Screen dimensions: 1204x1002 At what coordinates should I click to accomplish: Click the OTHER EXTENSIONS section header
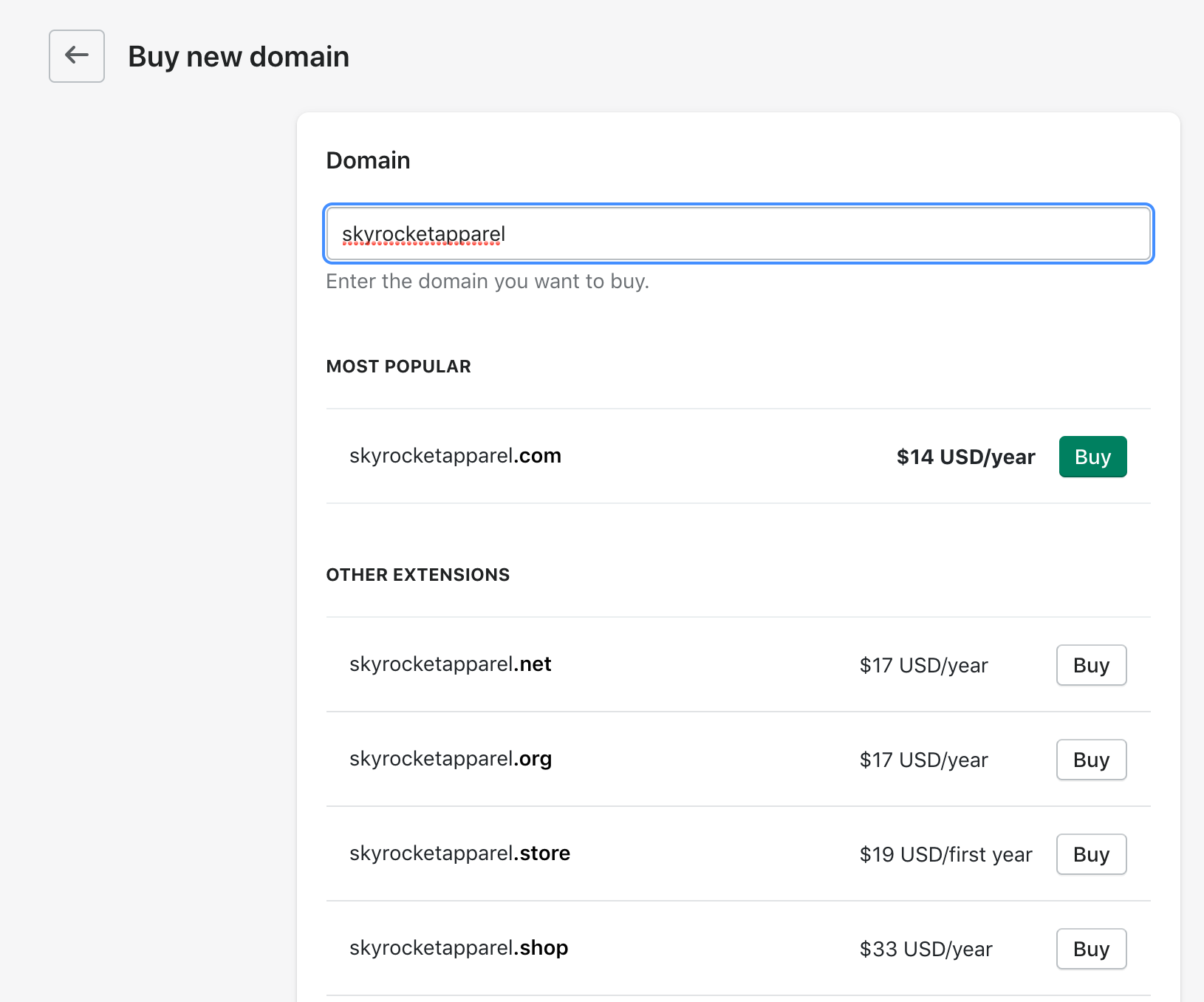tap(418, 574)
